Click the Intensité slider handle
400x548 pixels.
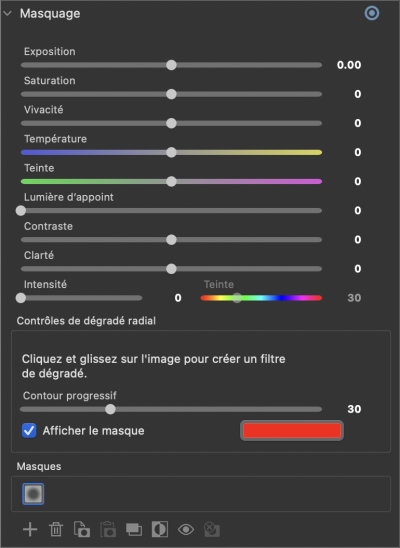[x=21, y=298]
